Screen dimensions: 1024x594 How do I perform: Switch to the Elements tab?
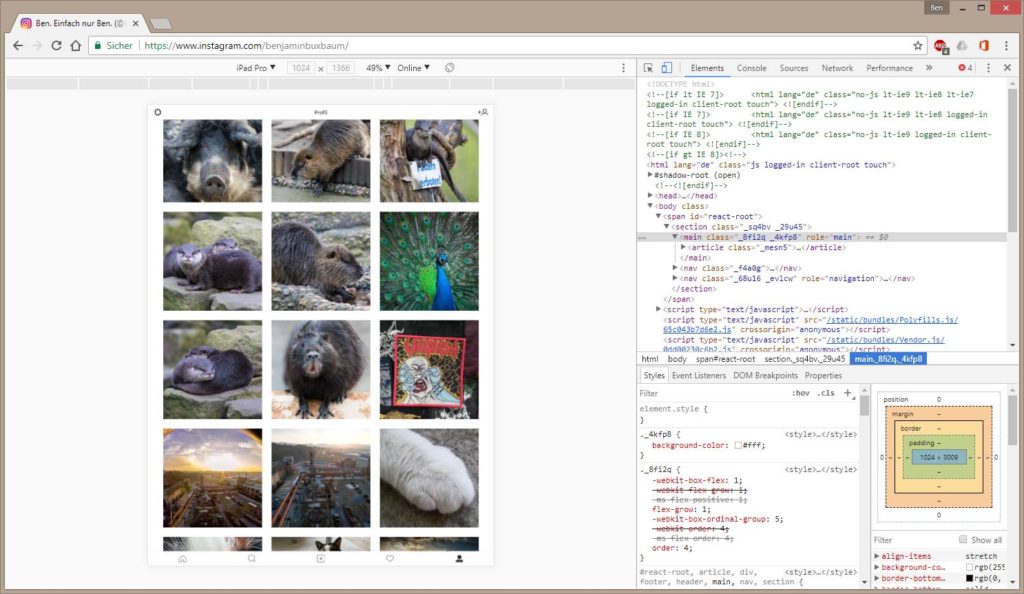click(707, 68)
